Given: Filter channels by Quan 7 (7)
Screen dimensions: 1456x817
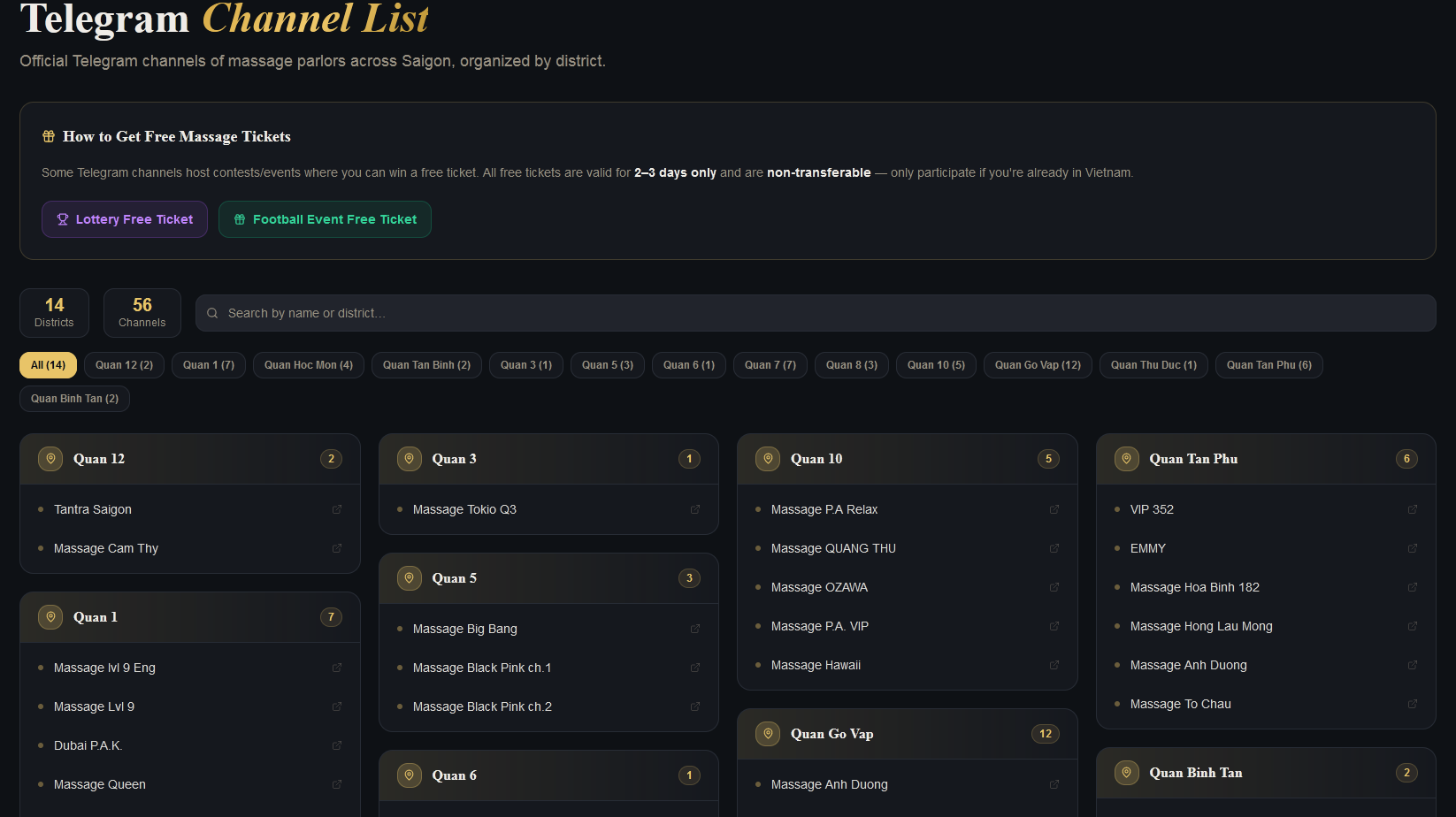Looking at the screenshot, I should click(770, 365).
